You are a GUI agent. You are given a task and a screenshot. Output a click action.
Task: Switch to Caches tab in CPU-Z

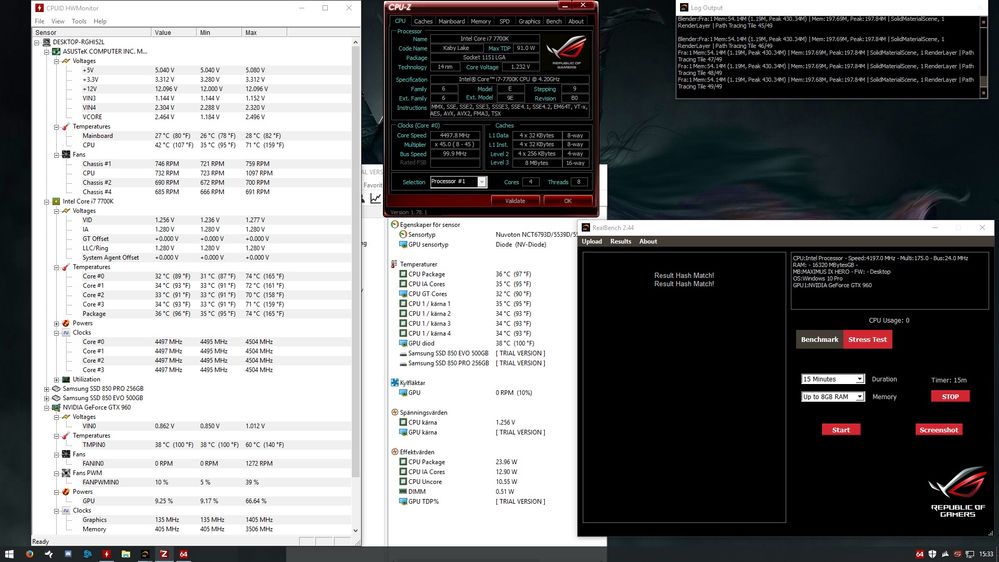423,21
